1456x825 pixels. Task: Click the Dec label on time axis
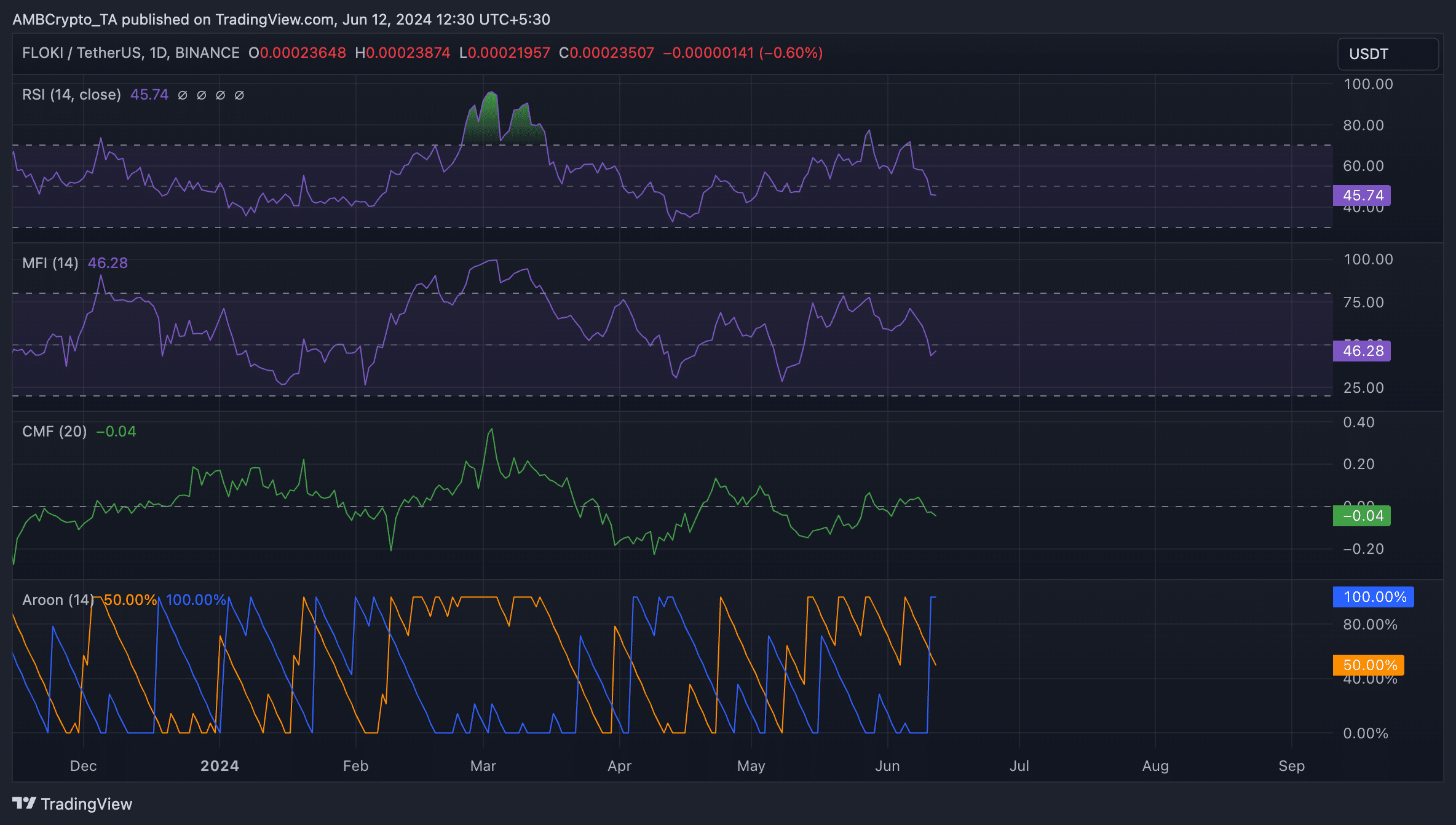click(x=83, y=766)
